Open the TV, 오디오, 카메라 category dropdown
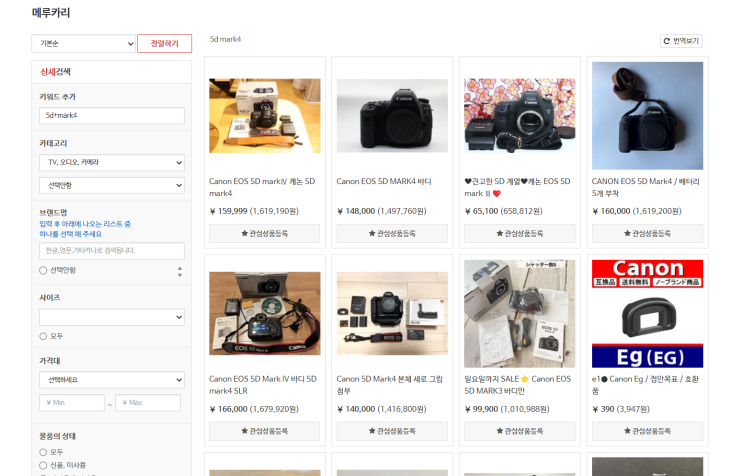The image size is (743, 476). [x=112, y=162]
